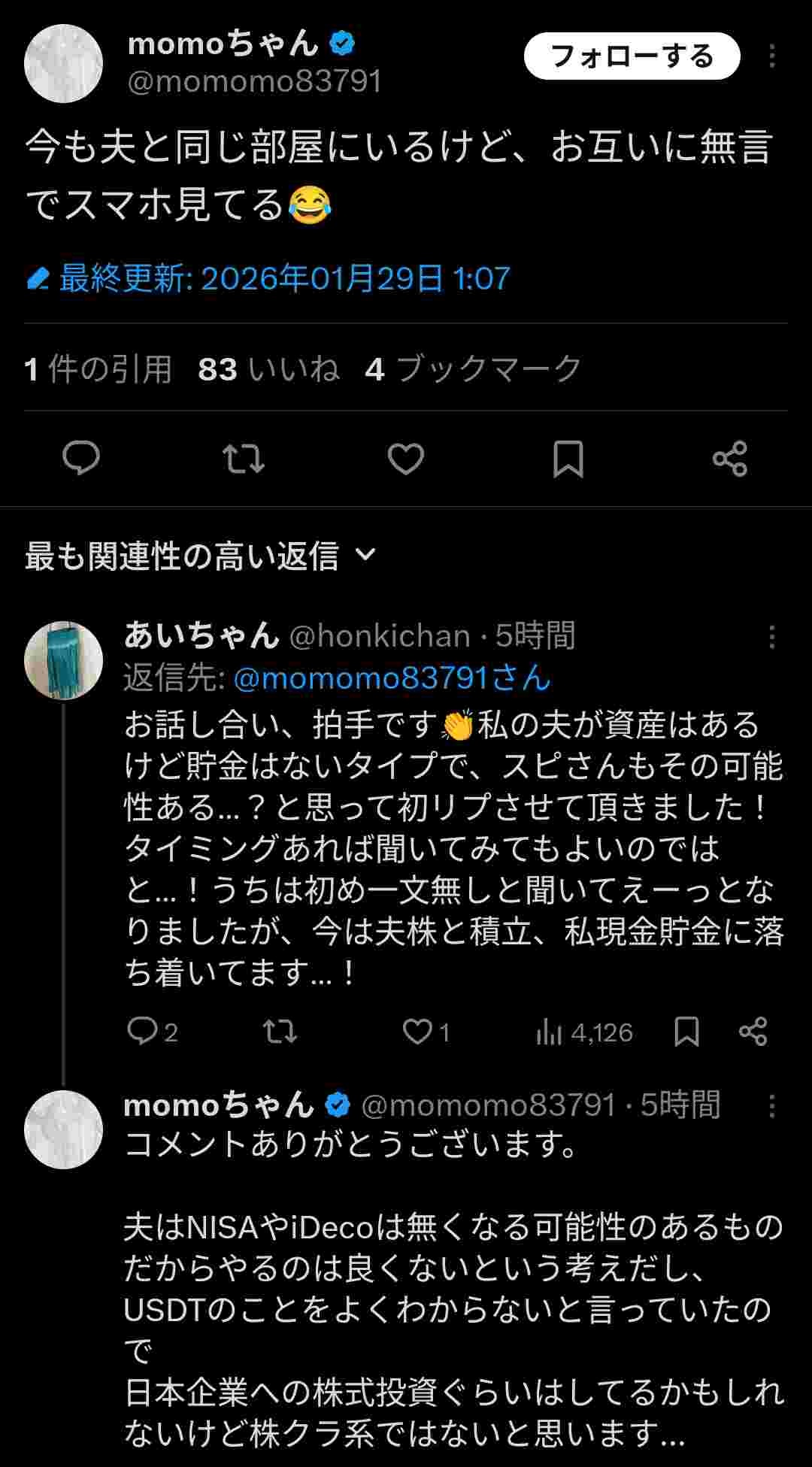Repost あいちゃん's reply
This screenshot has width=812, height=1467.
click(280, 1031)
